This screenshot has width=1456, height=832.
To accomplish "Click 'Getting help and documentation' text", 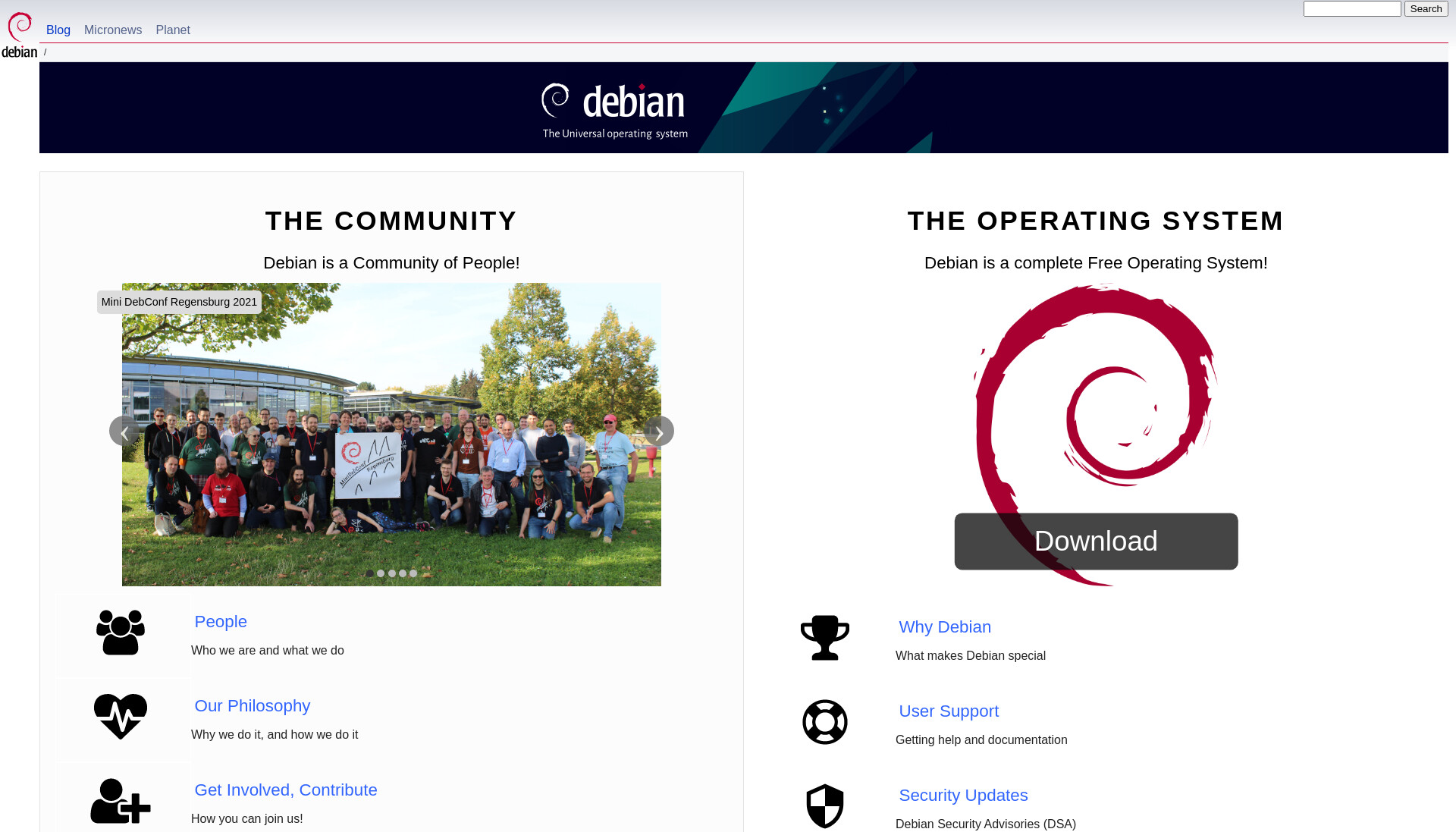I will (981, 740).
